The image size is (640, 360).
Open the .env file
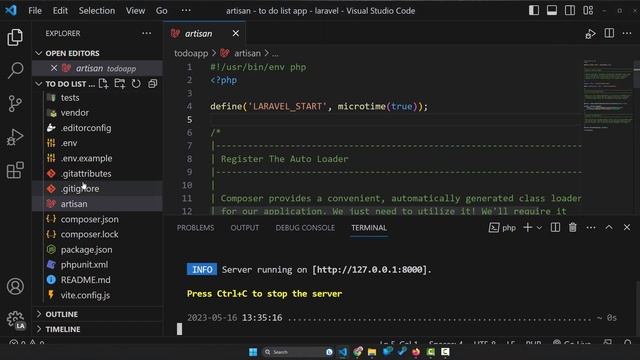click(97, 143)
